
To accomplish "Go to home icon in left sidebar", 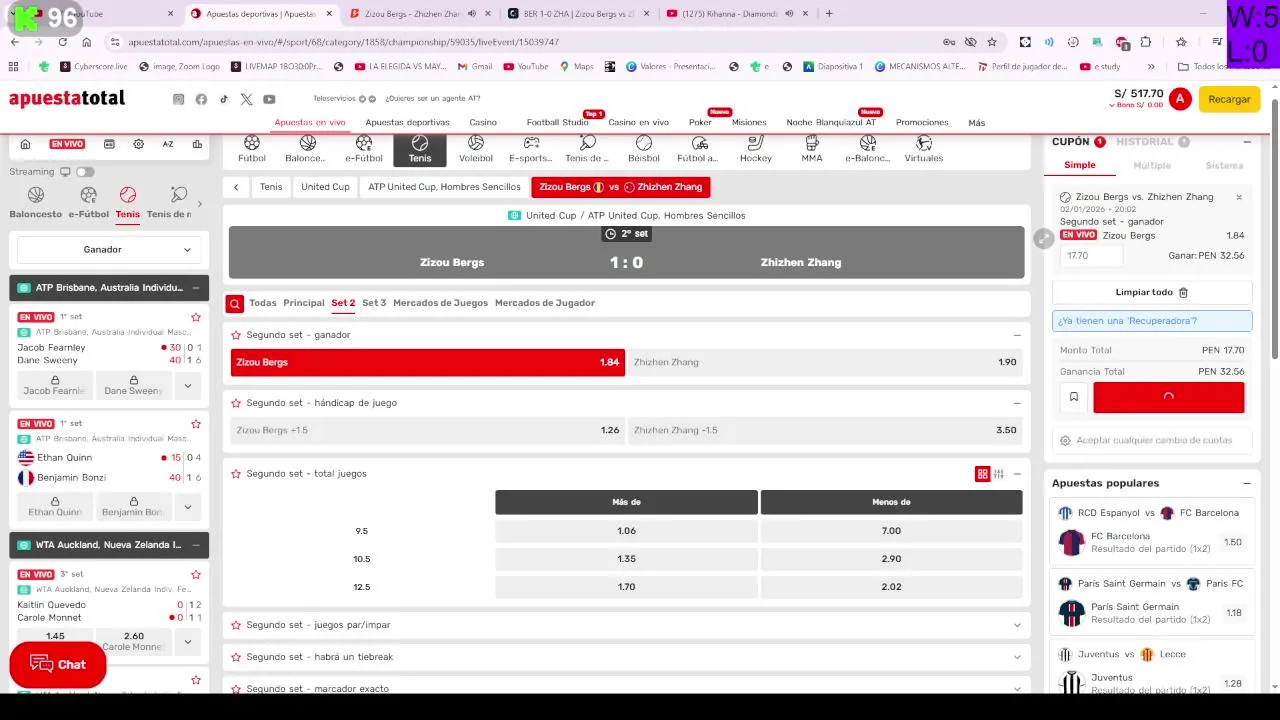I will [26, 144].
